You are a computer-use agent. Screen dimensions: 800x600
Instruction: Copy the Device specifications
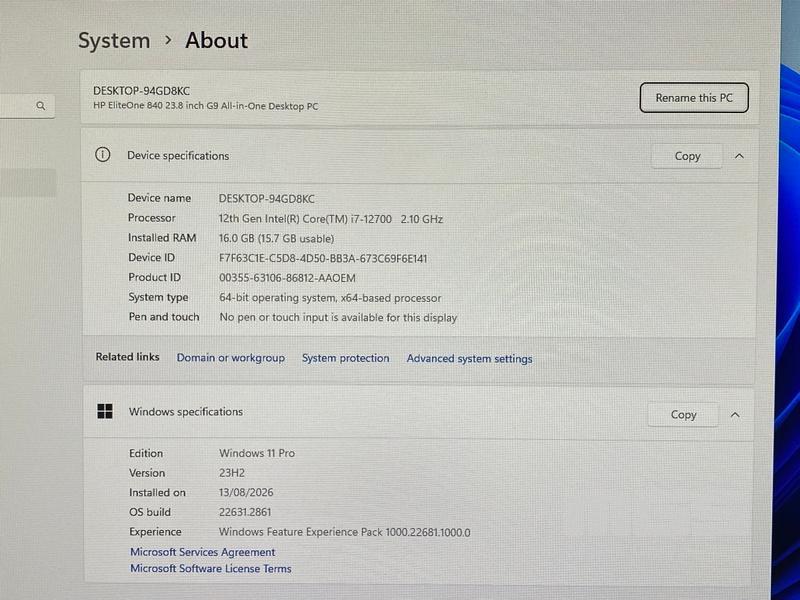(x=687, y=156)
